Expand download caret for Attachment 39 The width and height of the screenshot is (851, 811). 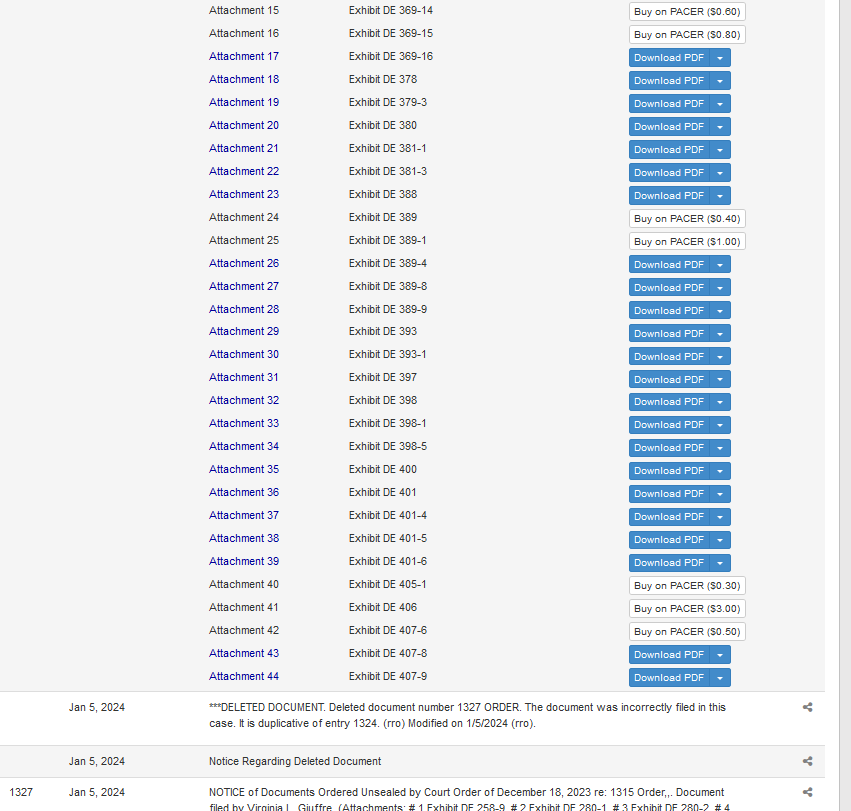point(720,562)
